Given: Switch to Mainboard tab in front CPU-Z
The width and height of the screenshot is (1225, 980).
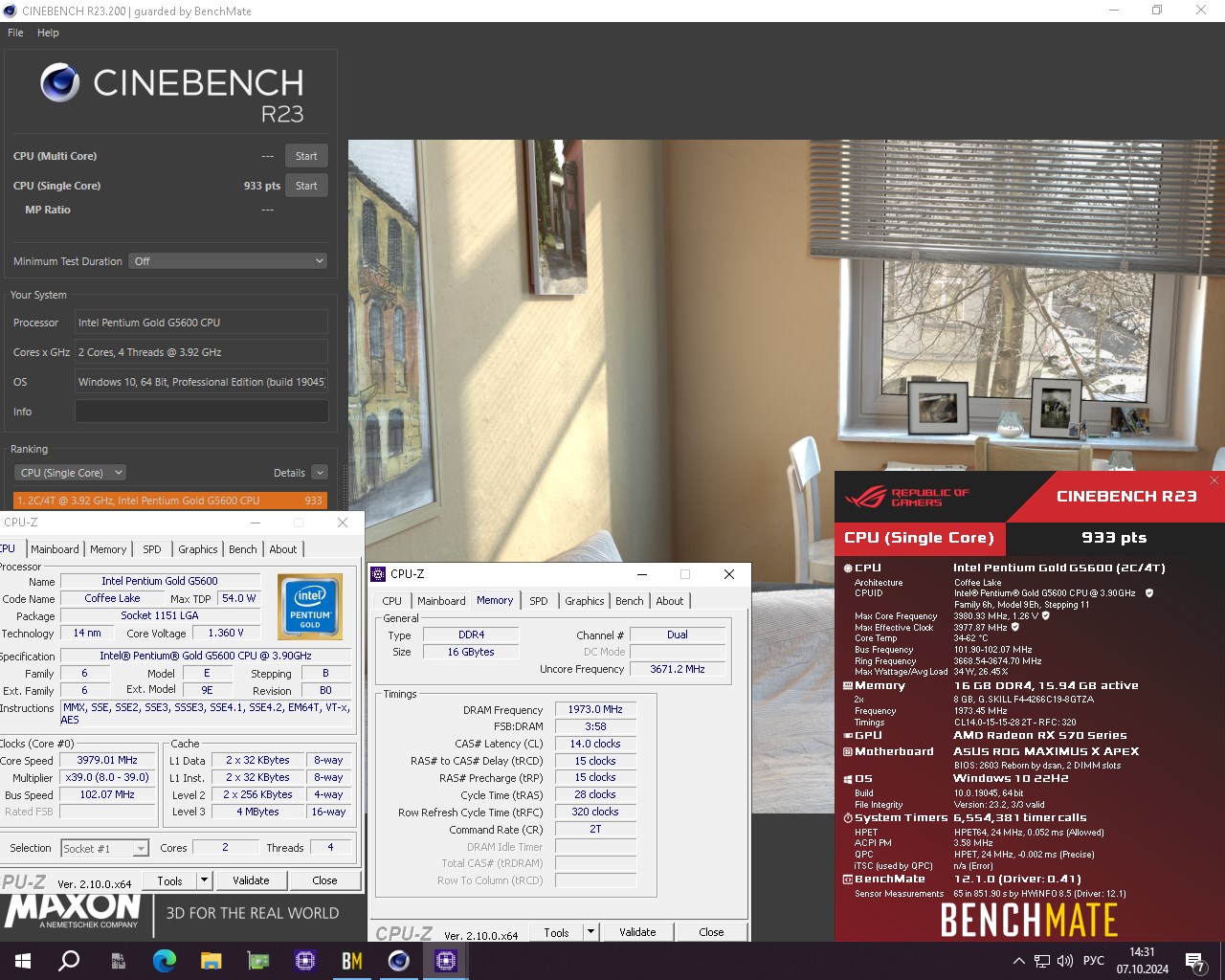Looking at the screenshot, I should coord(441,601).
